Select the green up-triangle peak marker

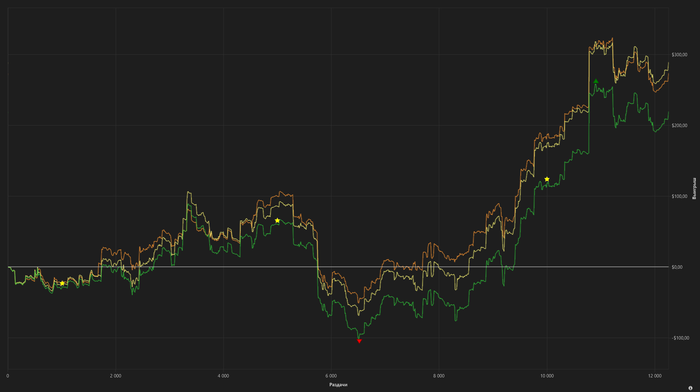click(596, 81)
